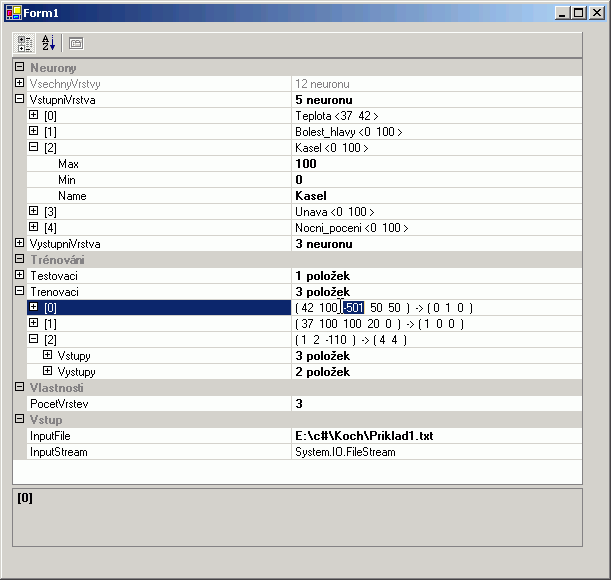This screenshot has width=611, height=580.
Task: Click the Property Pages toolbar icon
Action: tap(76, 44)
